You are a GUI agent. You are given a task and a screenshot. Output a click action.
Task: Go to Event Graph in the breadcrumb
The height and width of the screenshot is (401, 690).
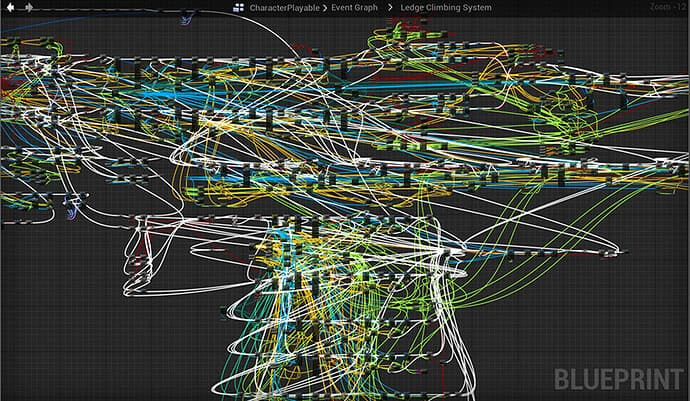click(354, 7)
